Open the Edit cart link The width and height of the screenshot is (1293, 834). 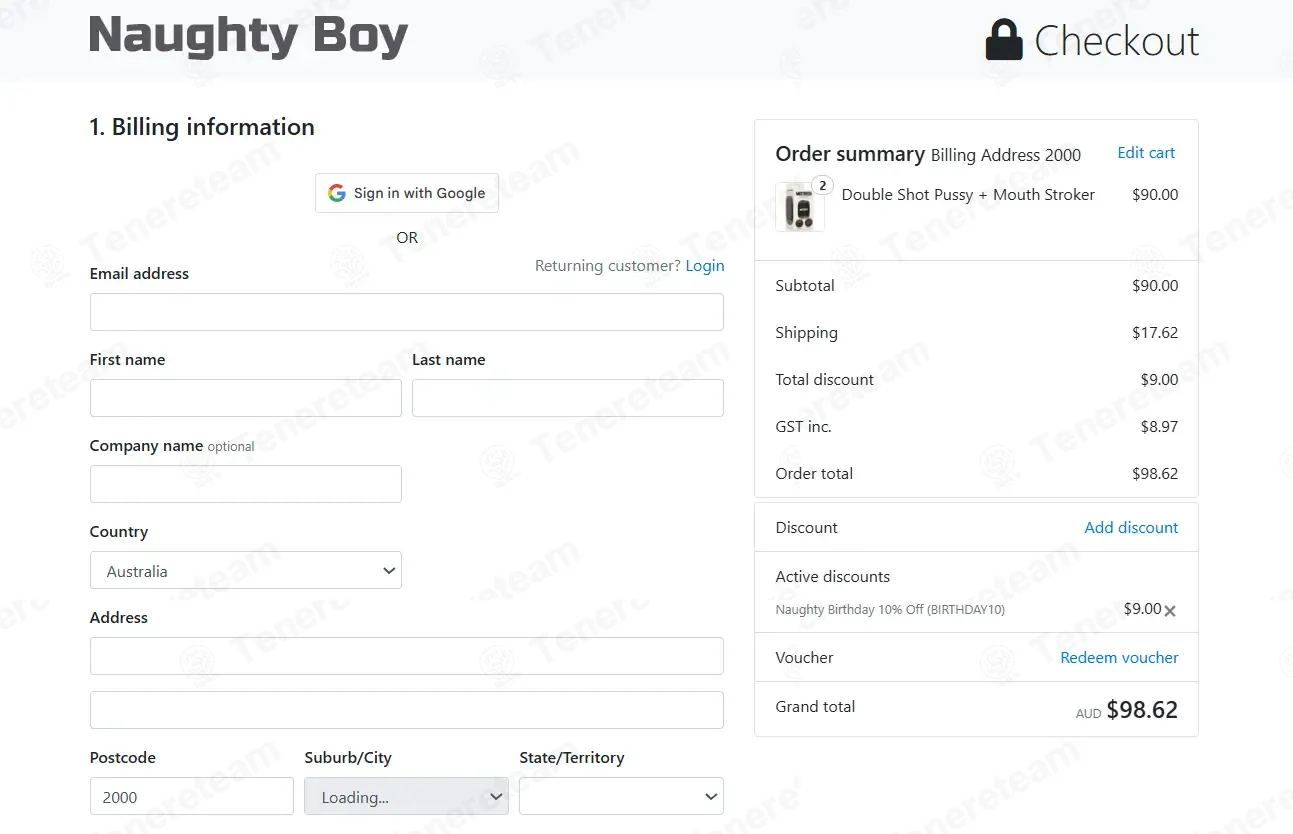1146,153
